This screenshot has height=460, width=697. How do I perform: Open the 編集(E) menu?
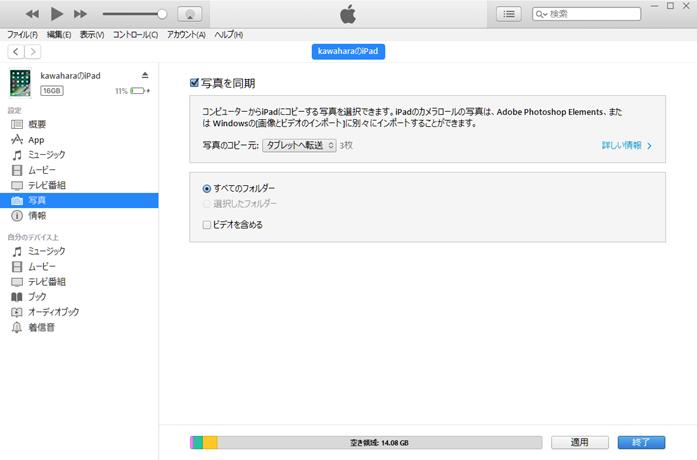pyautogui.click(x=59, y=35)
